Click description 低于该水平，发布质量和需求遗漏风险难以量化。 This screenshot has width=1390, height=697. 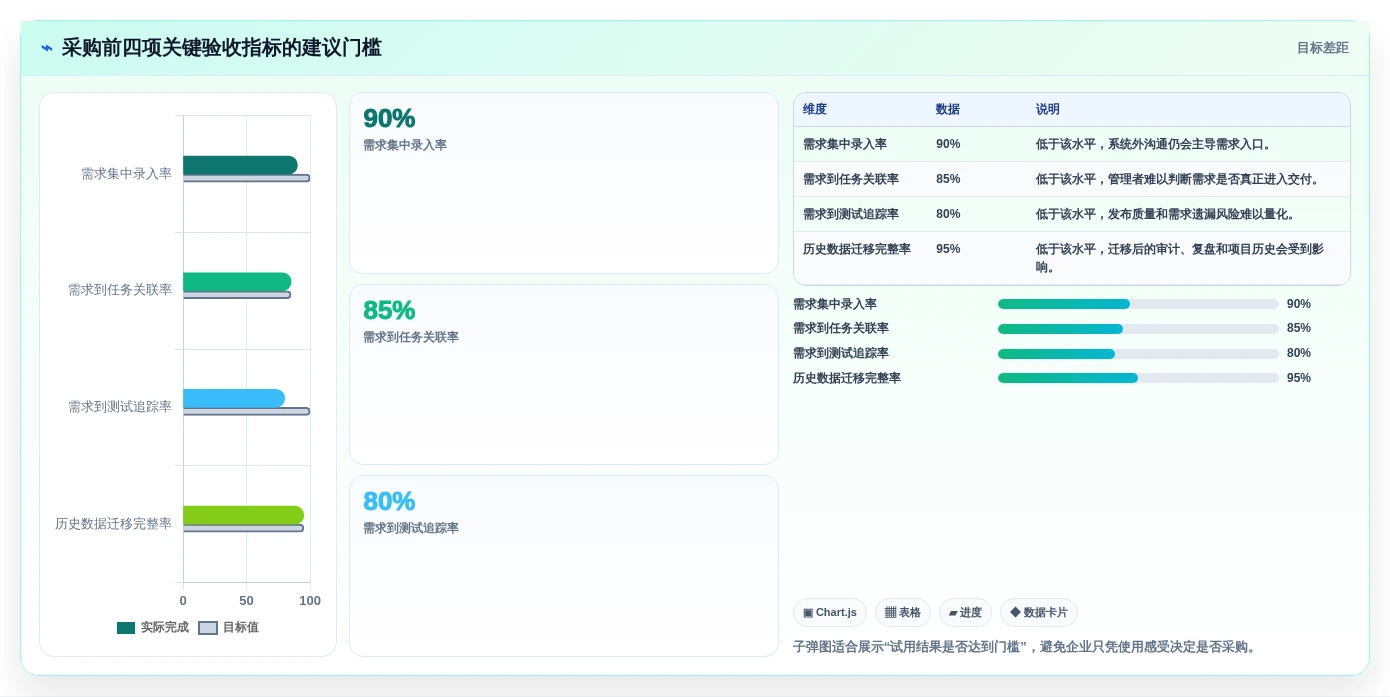click(1168, 214)
